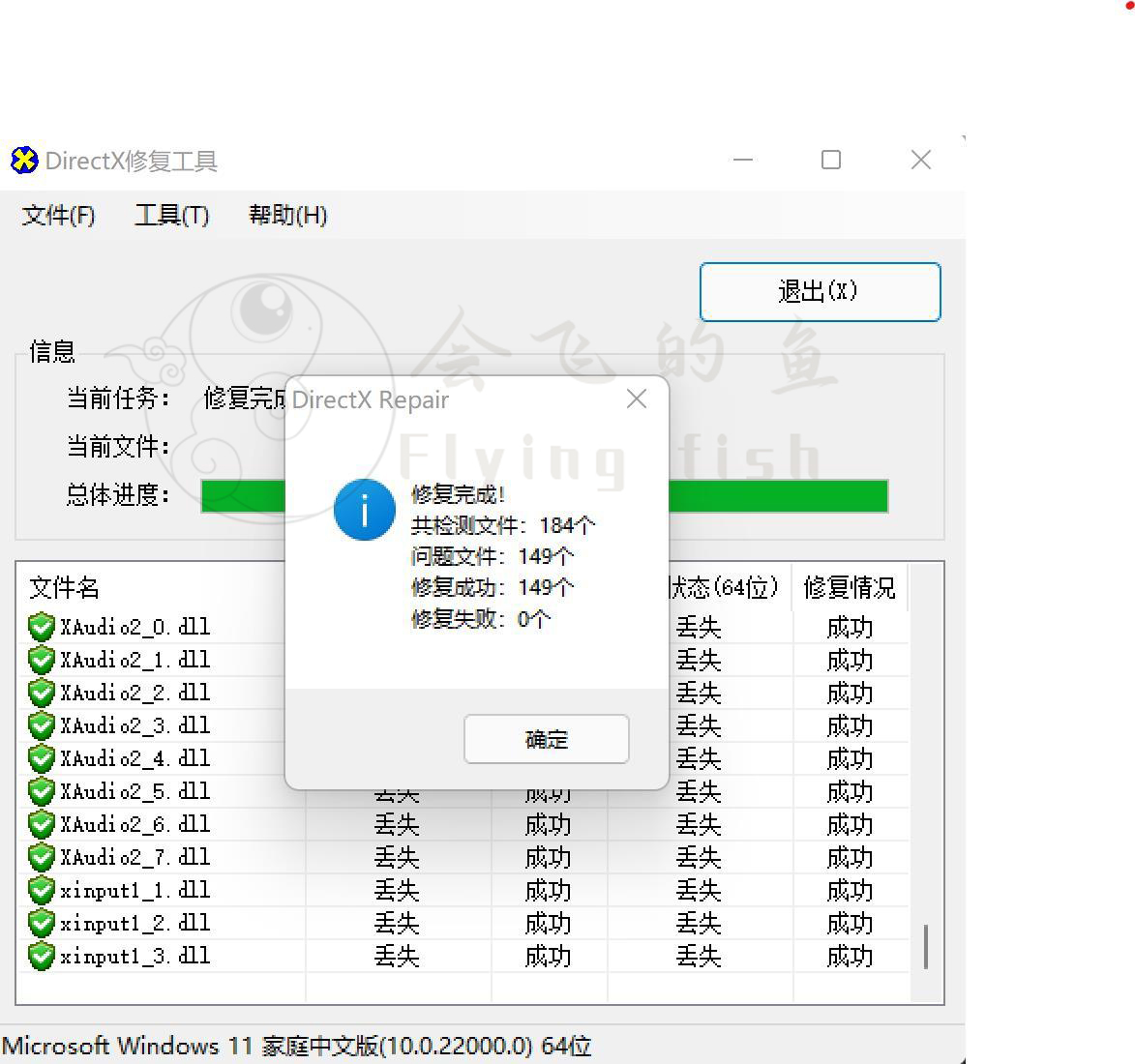Click the 修复情况 column header on the right
Image resolution: width=1135 pixels, height=1064 pixels.
click(x=850, y=588)
